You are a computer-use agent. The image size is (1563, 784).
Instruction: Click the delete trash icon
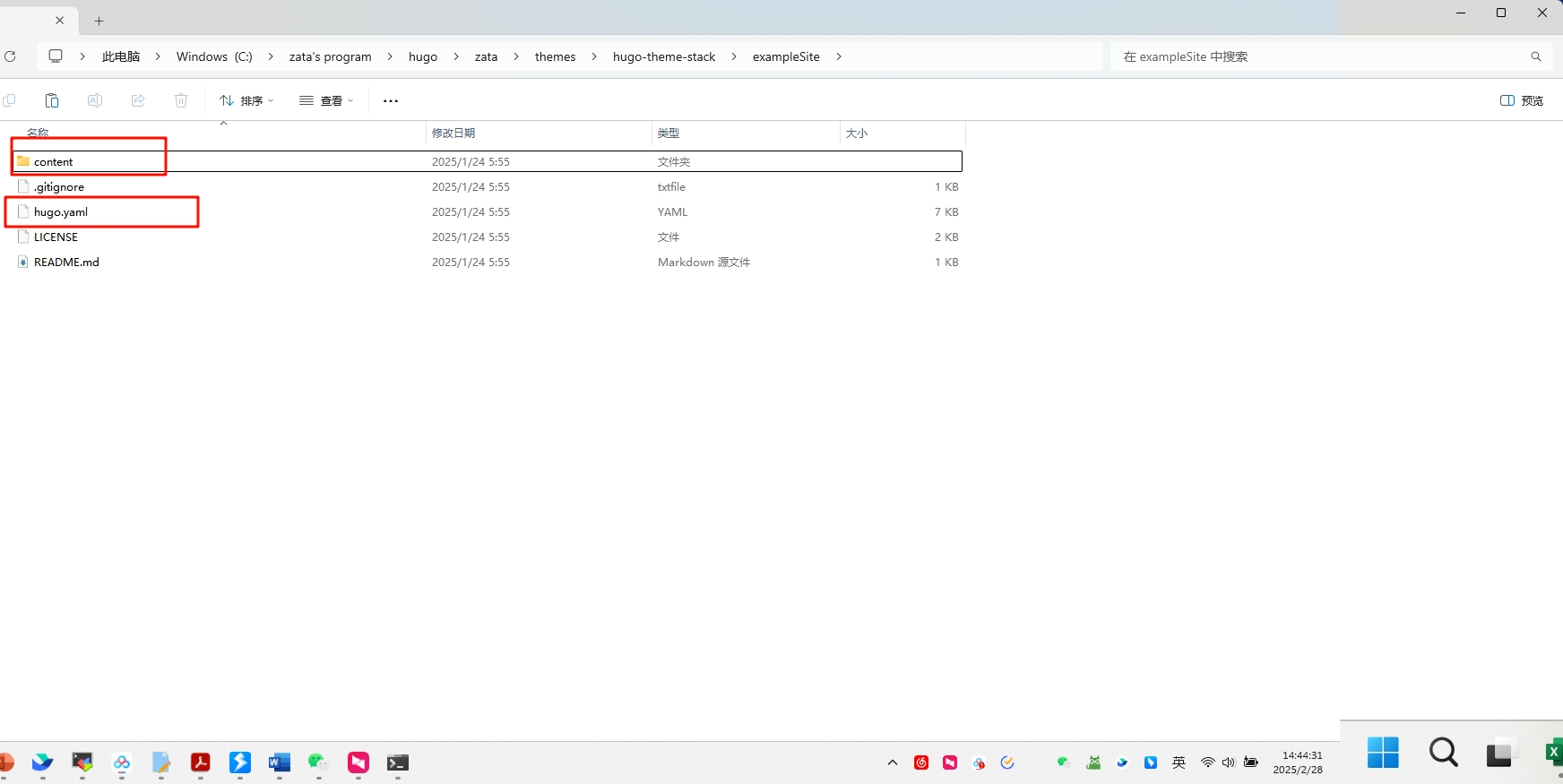tap(181, 100)
